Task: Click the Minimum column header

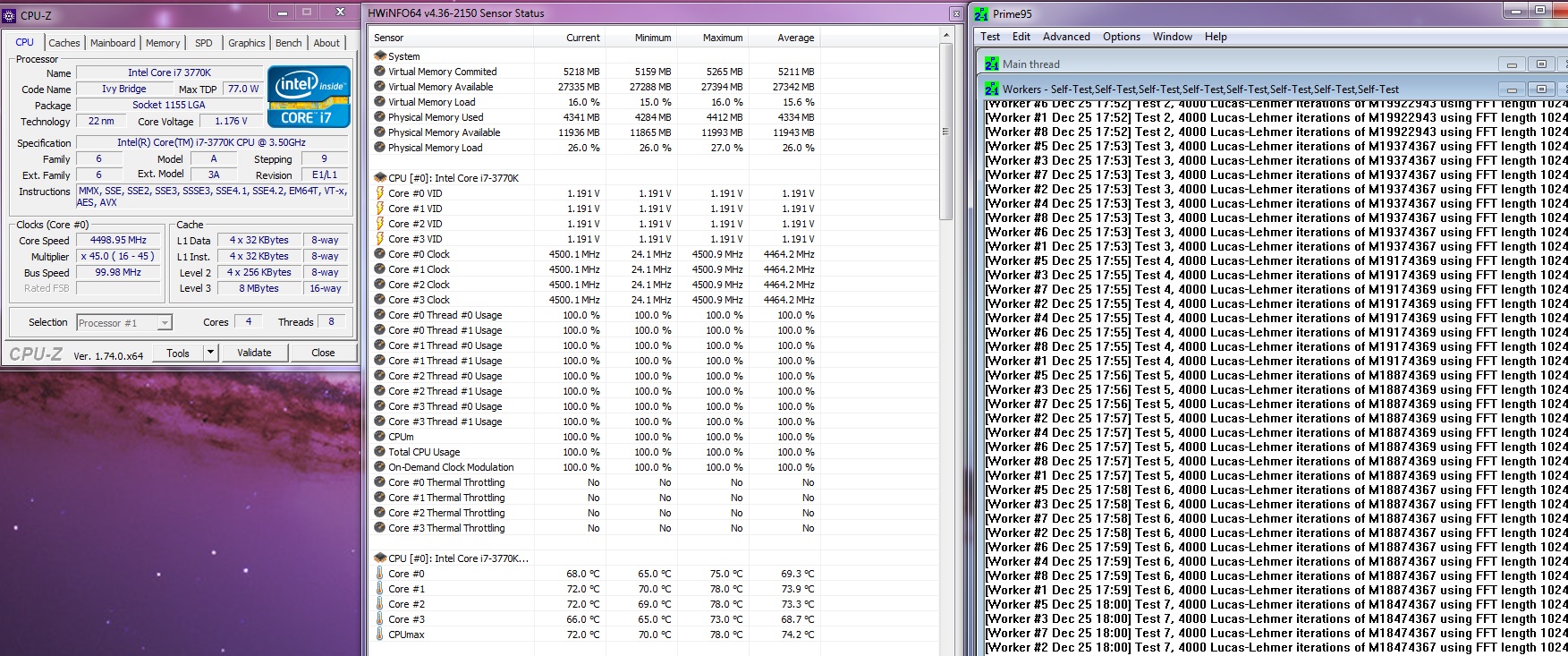Action: 641,38
